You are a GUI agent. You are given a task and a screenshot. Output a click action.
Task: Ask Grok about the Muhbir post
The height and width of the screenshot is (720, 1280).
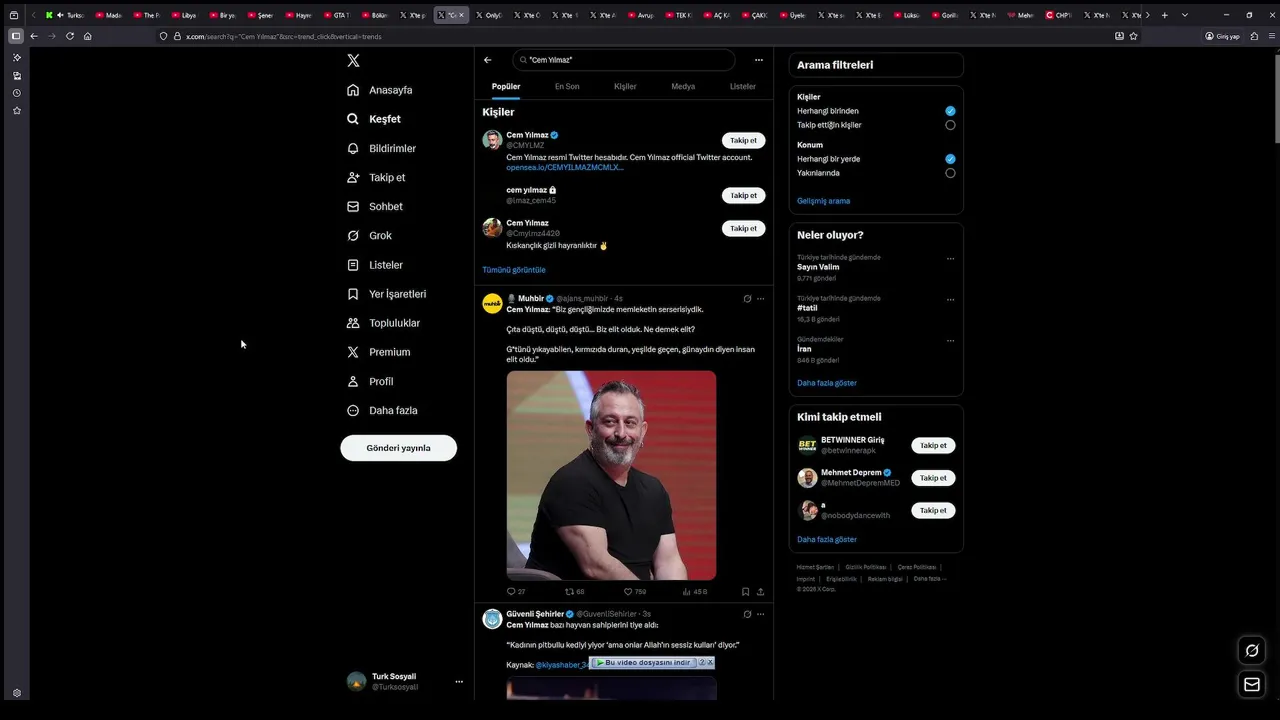coord(747,298)
